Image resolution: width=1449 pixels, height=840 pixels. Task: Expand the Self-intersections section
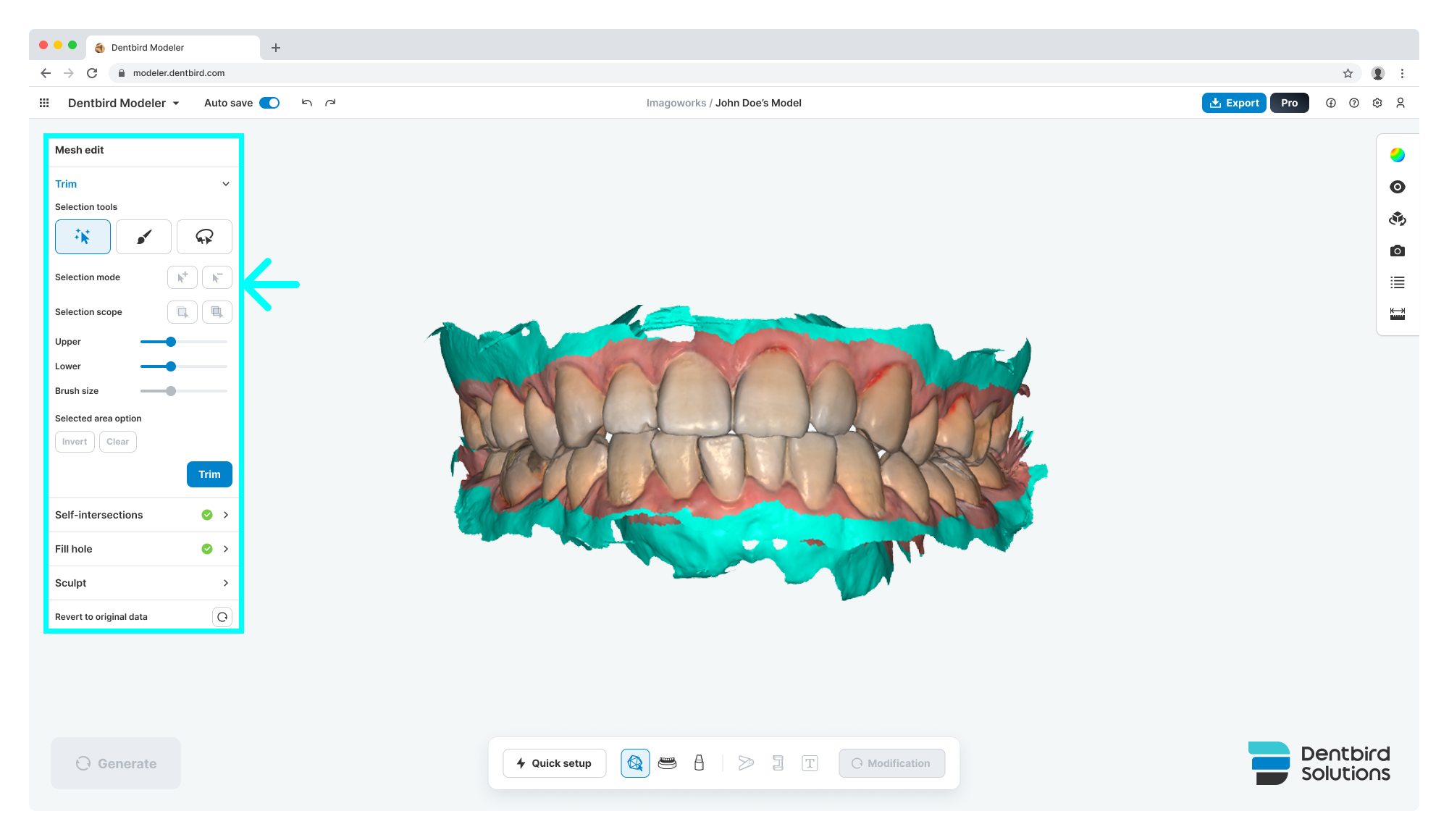[226, 515]
